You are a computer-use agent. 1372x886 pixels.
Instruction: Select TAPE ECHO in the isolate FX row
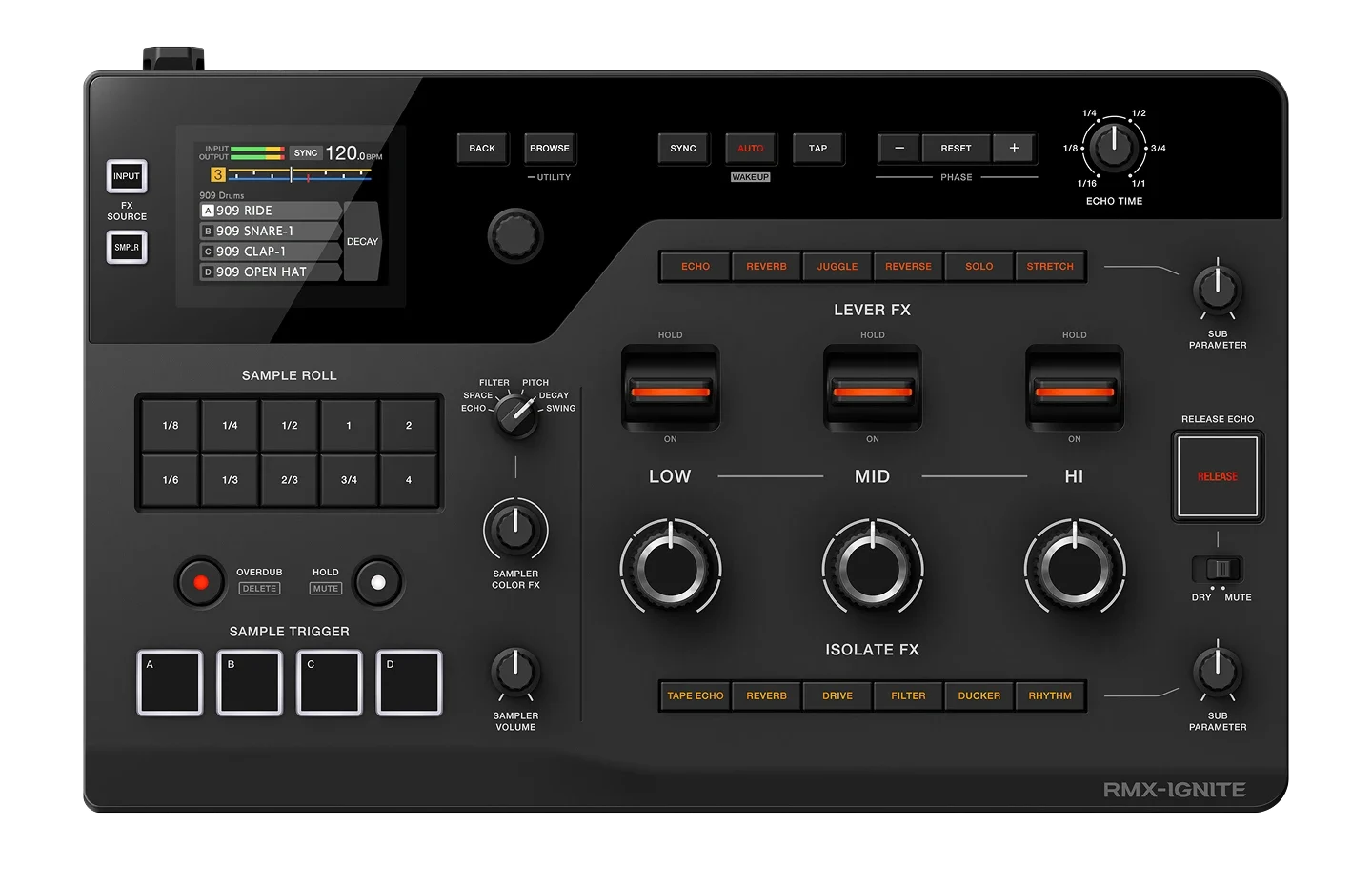pos(695,695)
